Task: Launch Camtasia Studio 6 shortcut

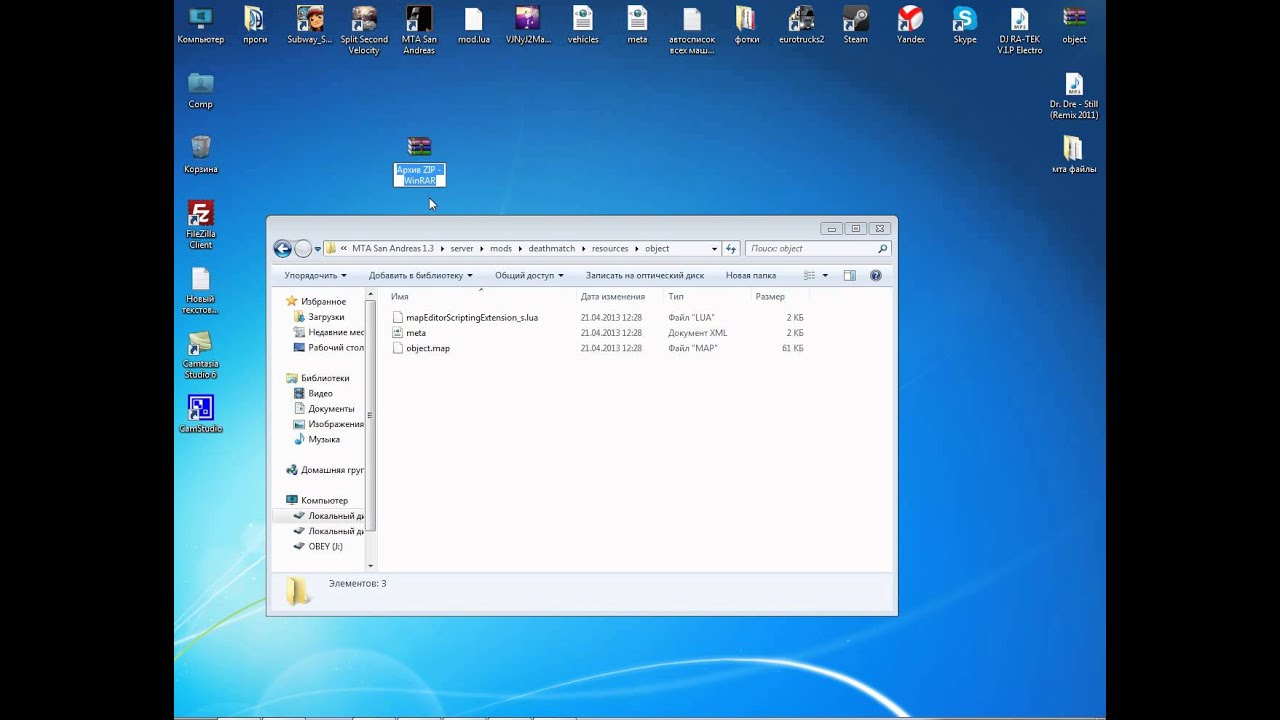Action: click(200, 355)
